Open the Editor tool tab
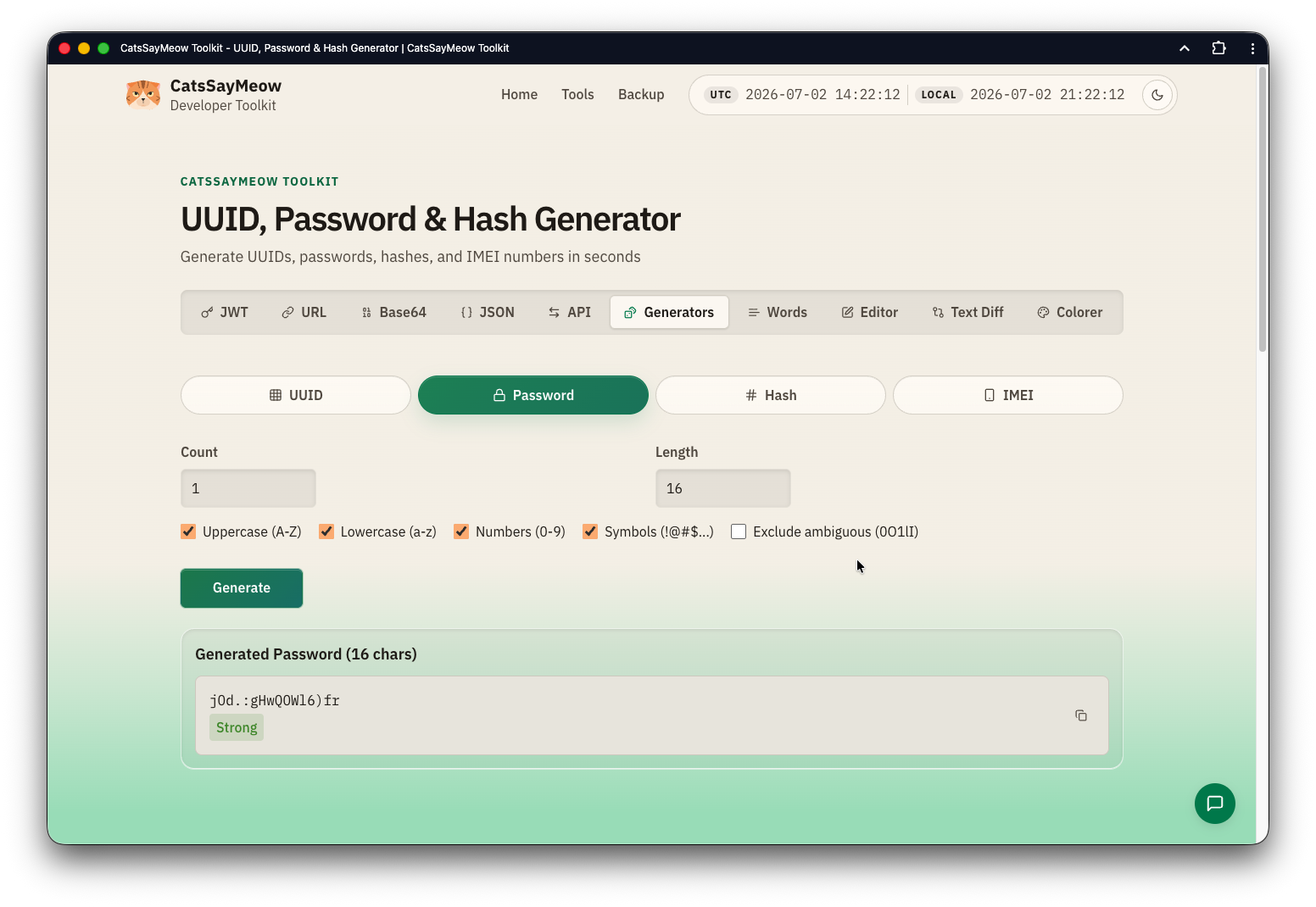This screenshot has width=1316, height=907. [870, 312]
